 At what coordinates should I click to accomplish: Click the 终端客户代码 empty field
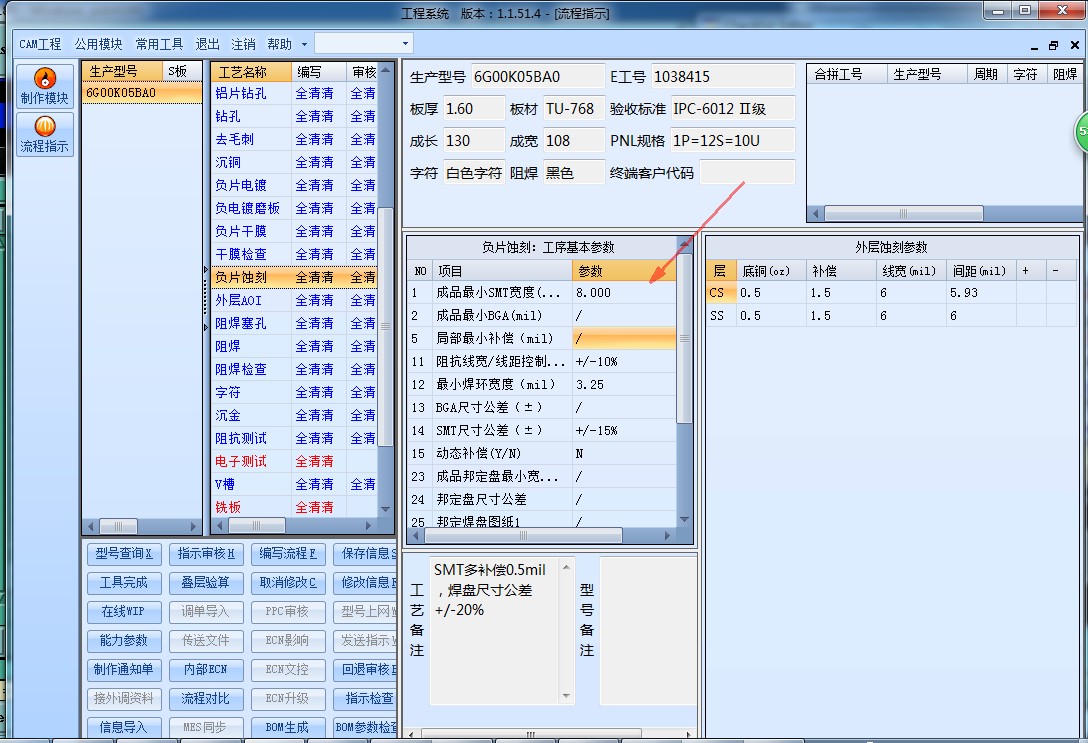pyautogui.click(x=747, y=173)
